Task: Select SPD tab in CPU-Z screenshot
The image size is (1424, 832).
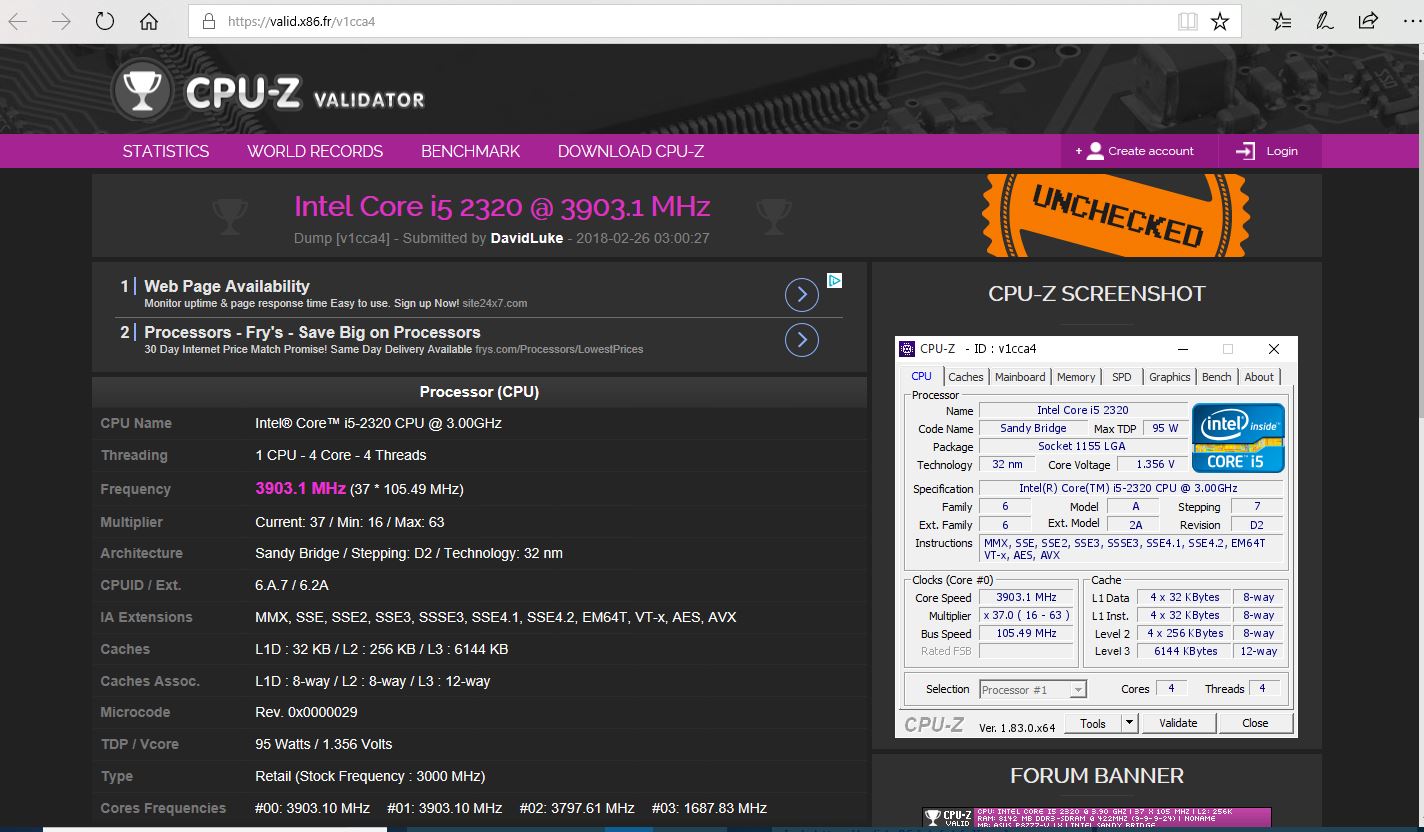Action: coord(1122,377)
